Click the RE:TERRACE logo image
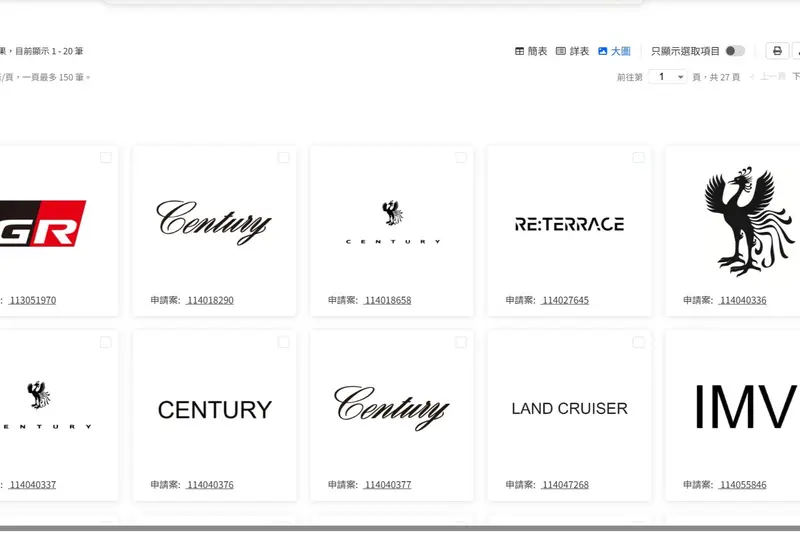 click(569, 224)
